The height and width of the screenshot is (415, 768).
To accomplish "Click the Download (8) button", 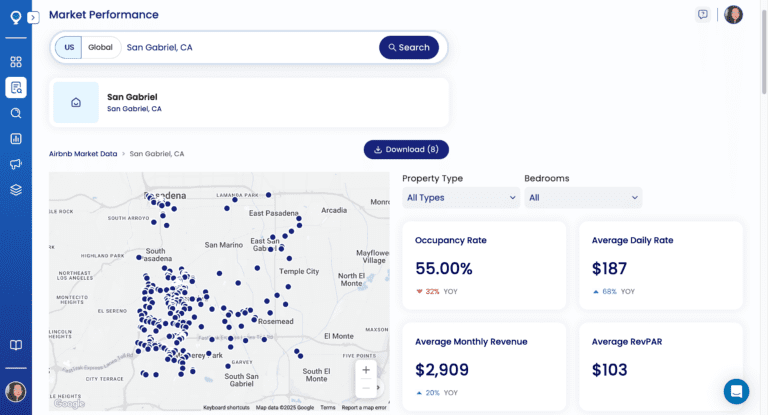I will click(x=406, y=150).
